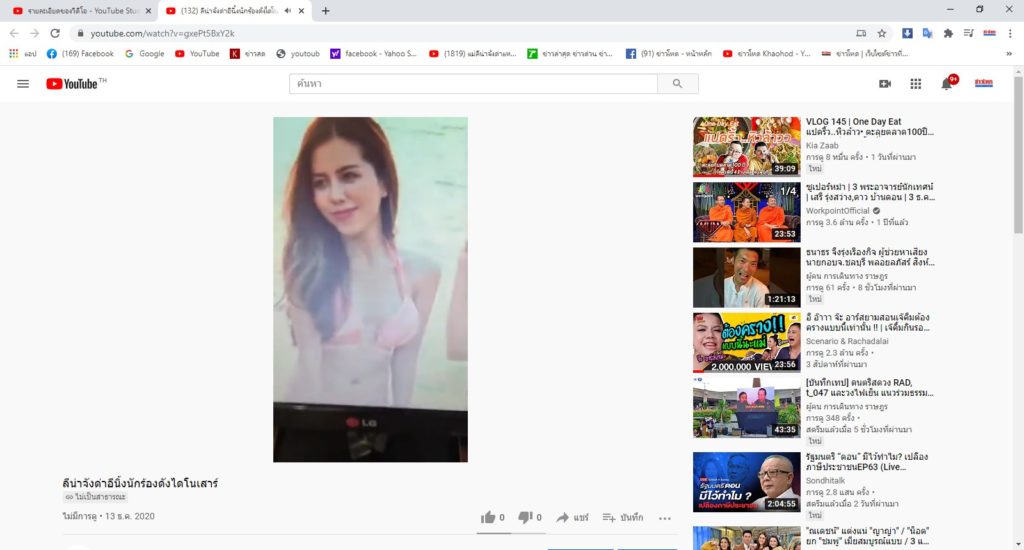Open the Sondhitalk 2:04:55 thumbnail
Viewport: 1024px width, 550px height.
pyautogui.click(x=746, y=482)
